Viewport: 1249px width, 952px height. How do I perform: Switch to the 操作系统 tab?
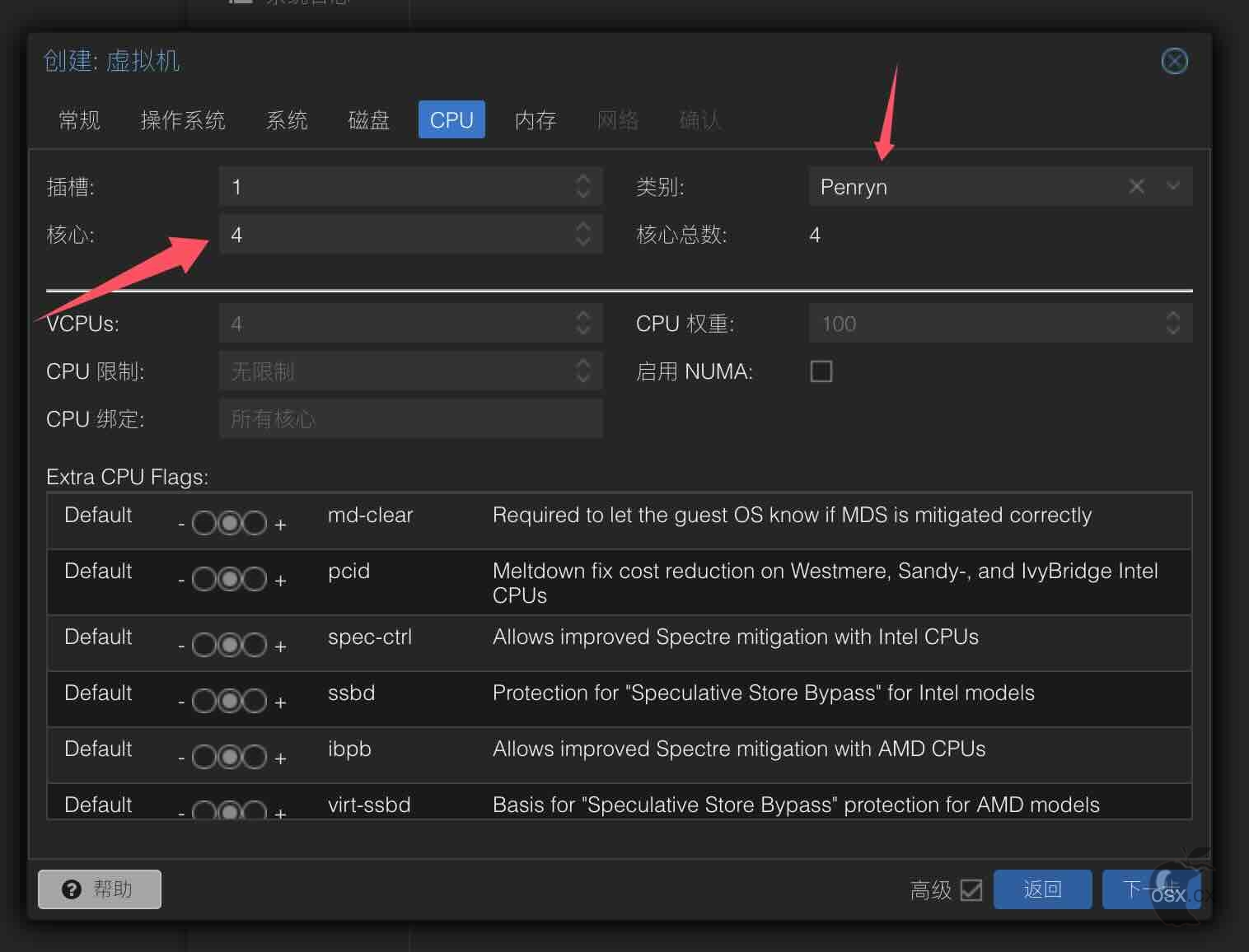tap(183, 120)
